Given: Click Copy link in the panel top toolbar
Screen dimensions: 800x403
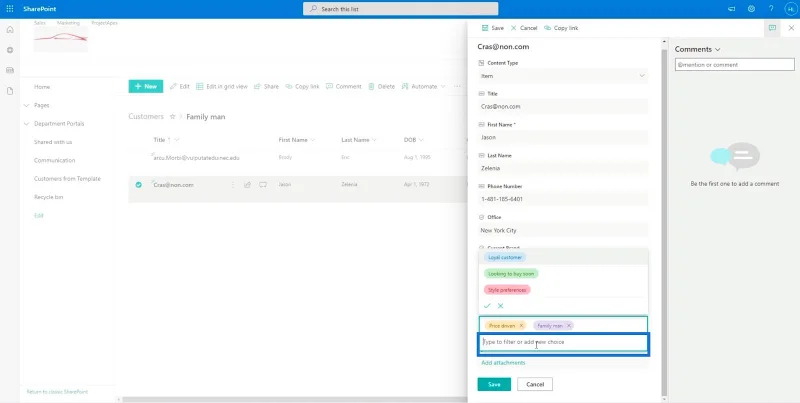Looking at the screenshot, I should [x=561, y=28].
